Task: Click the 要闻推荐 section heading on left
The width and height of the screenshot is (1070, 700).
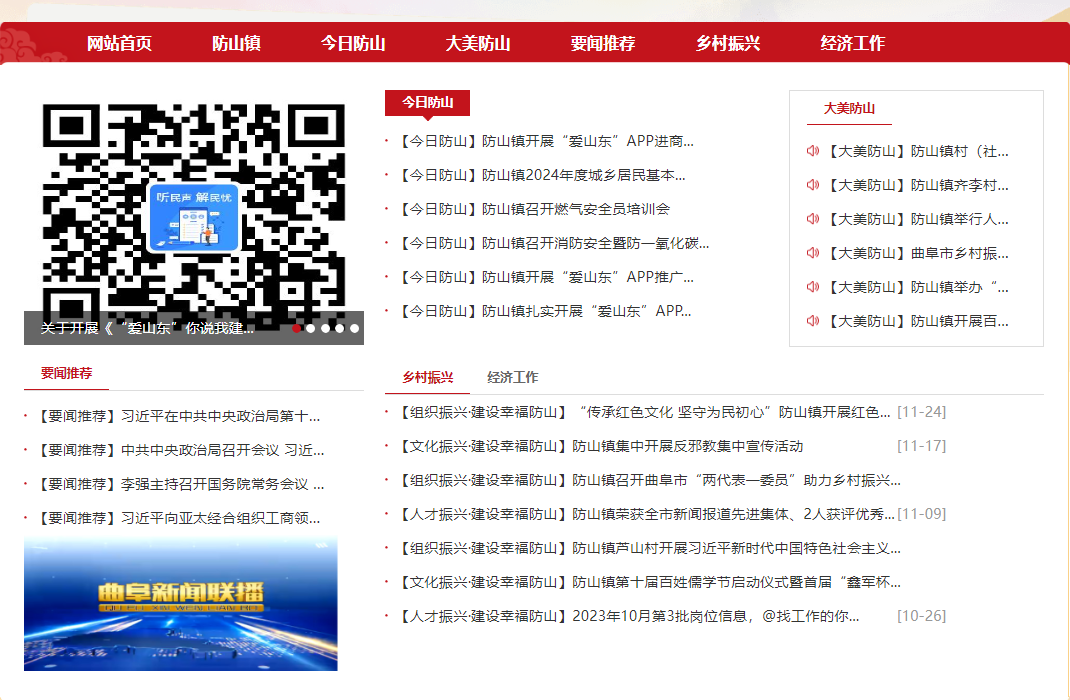Action: click(x=66, y=373)
